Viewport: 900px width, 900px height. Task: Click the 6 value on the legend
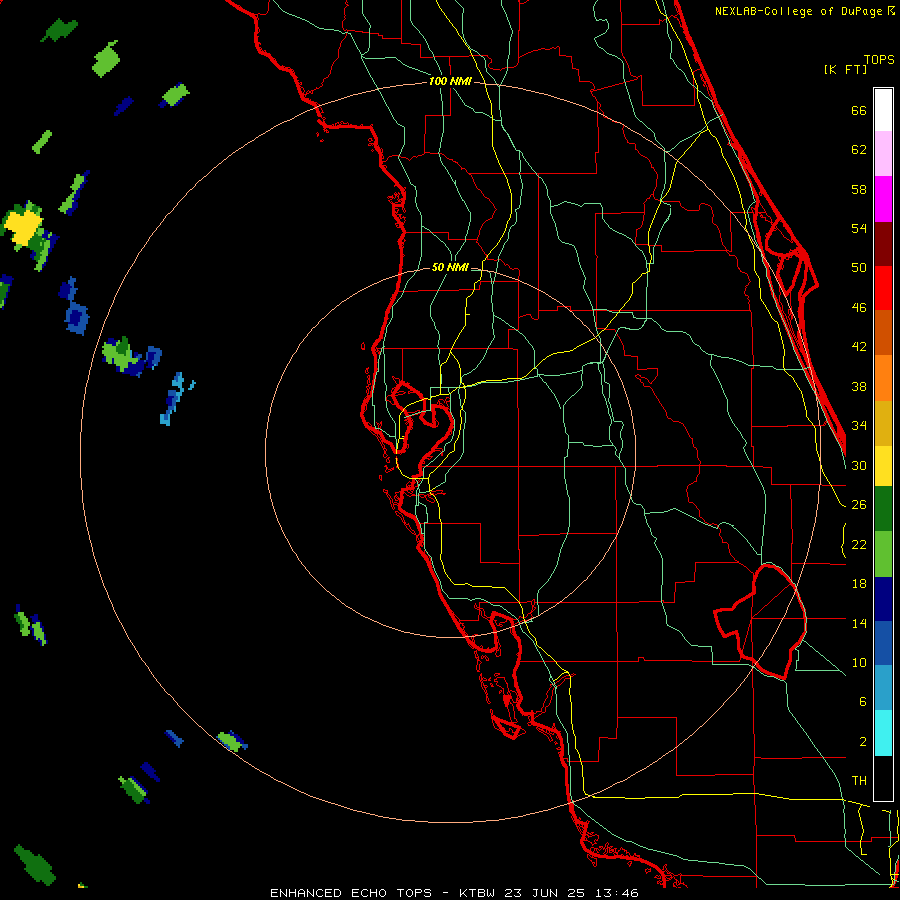point(862,702)
